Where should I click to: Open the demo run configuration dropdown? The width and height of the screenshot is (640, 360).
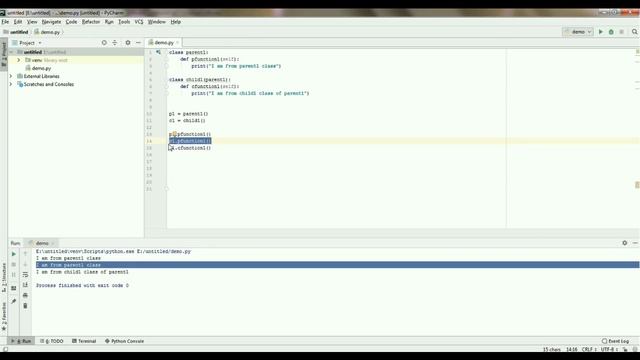click(578, 32)
